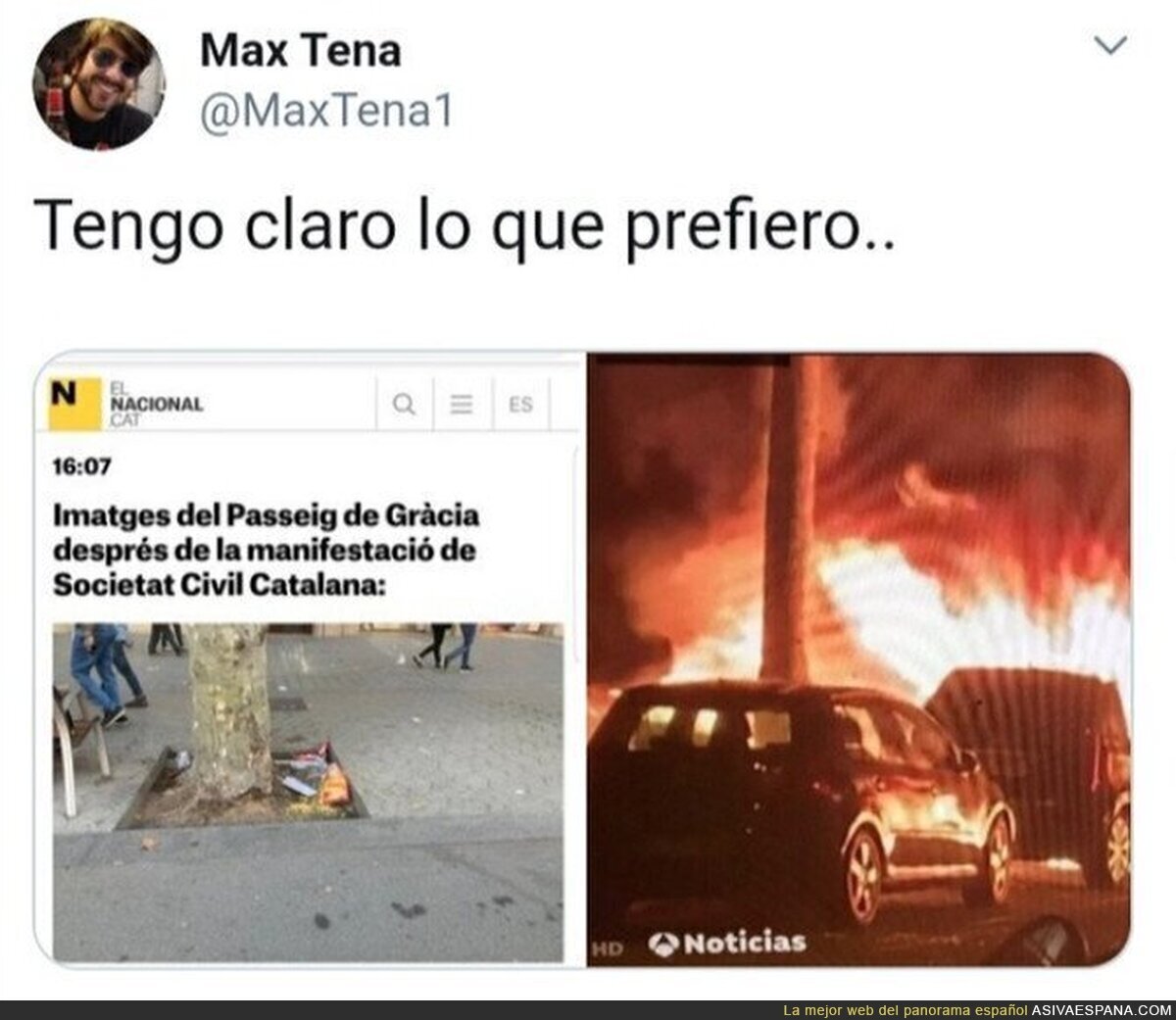Open the burning cars news image
Screen dimensions: 1176x1020
coord(858,658)
